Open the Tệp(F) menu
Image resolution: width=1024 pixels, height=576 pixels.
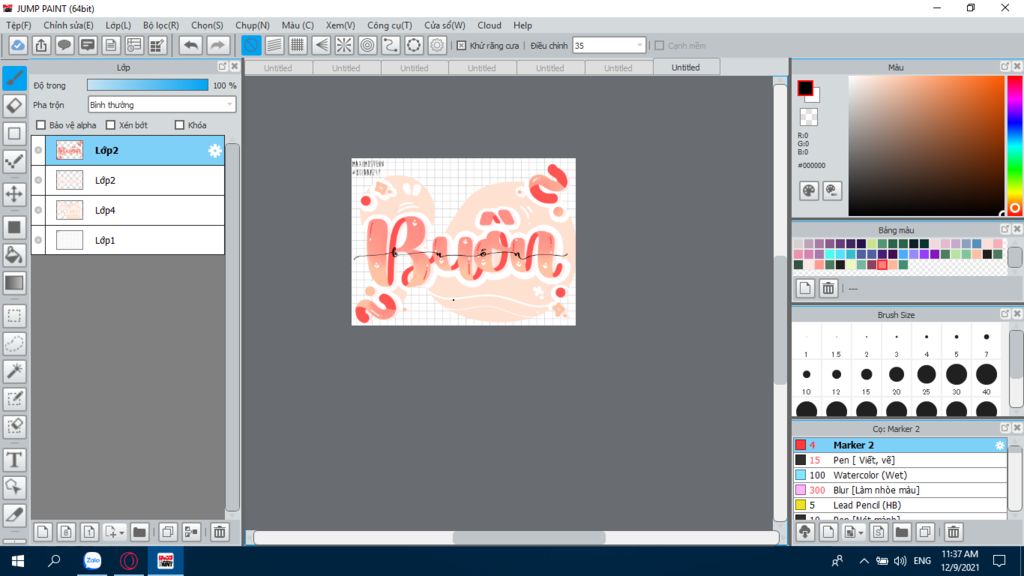click(x=18, y=25)
